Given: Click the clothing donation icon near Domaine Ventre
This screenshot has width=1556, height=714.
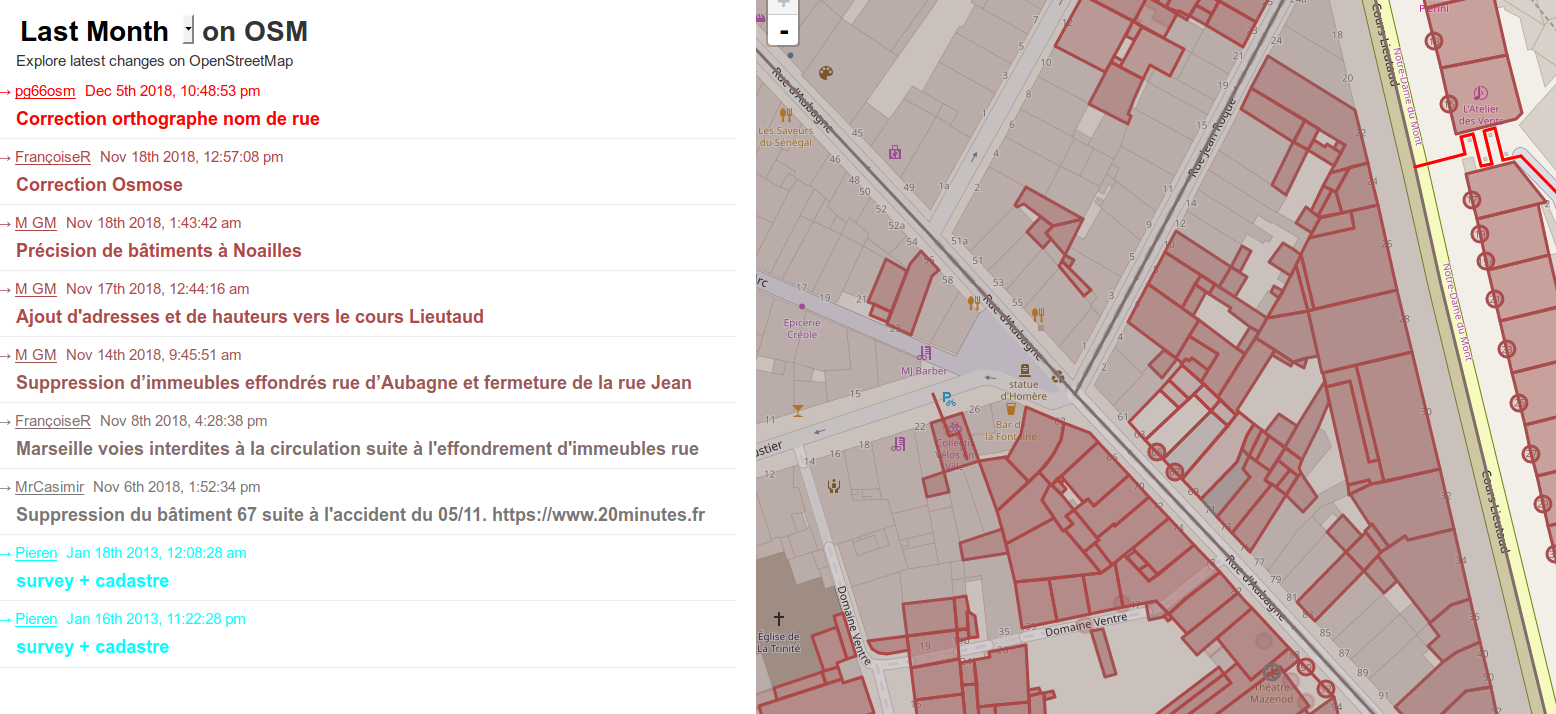Looking at the screenshot, I should tap(834, 486).
